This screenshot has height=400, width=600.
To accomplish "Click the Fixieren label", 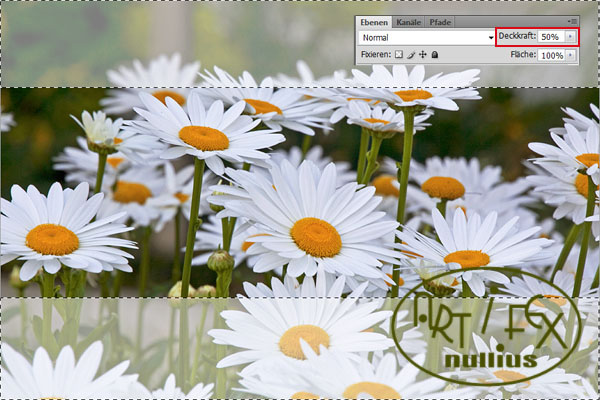I will point(376,54).
